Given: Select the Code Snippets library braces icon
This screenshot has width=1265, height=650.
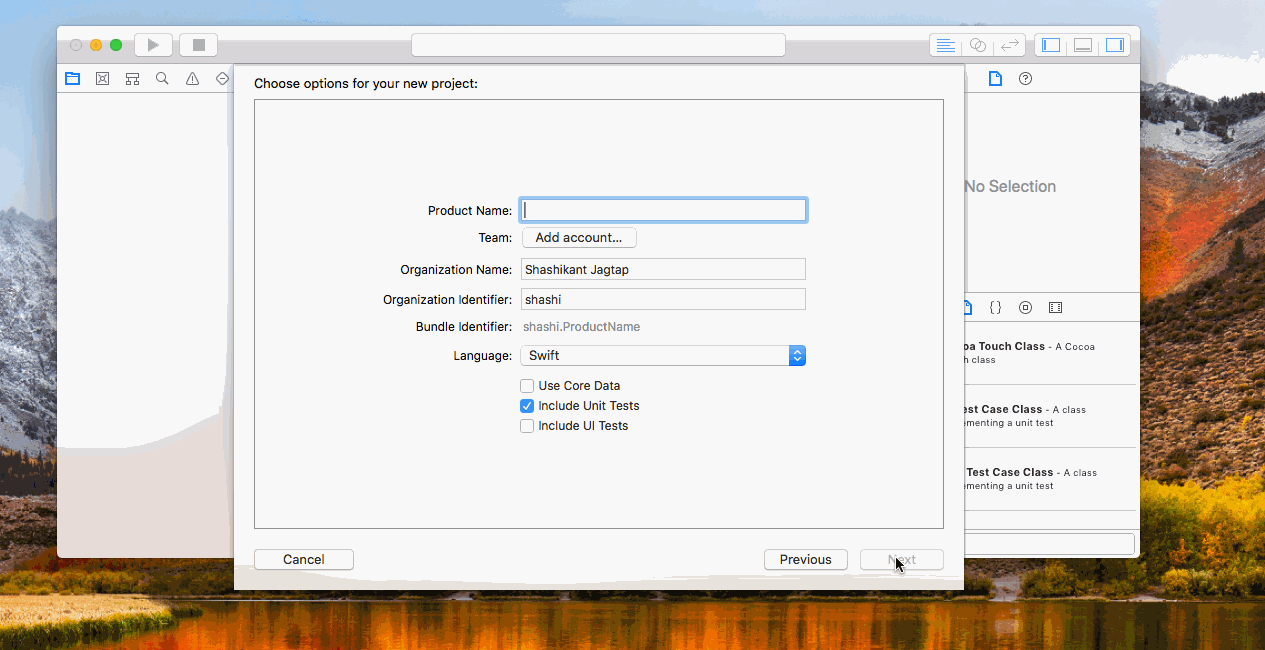Looking at the screenshot, I should tap(995, 307).
